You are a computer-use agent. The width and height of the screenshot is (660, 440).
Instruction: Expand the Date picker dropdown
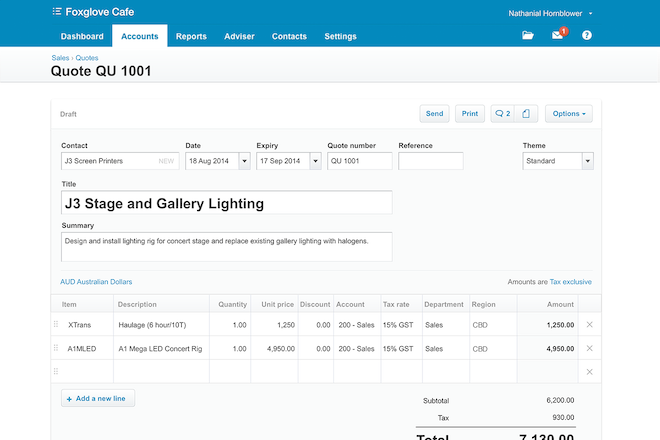(x=244, y=161)
